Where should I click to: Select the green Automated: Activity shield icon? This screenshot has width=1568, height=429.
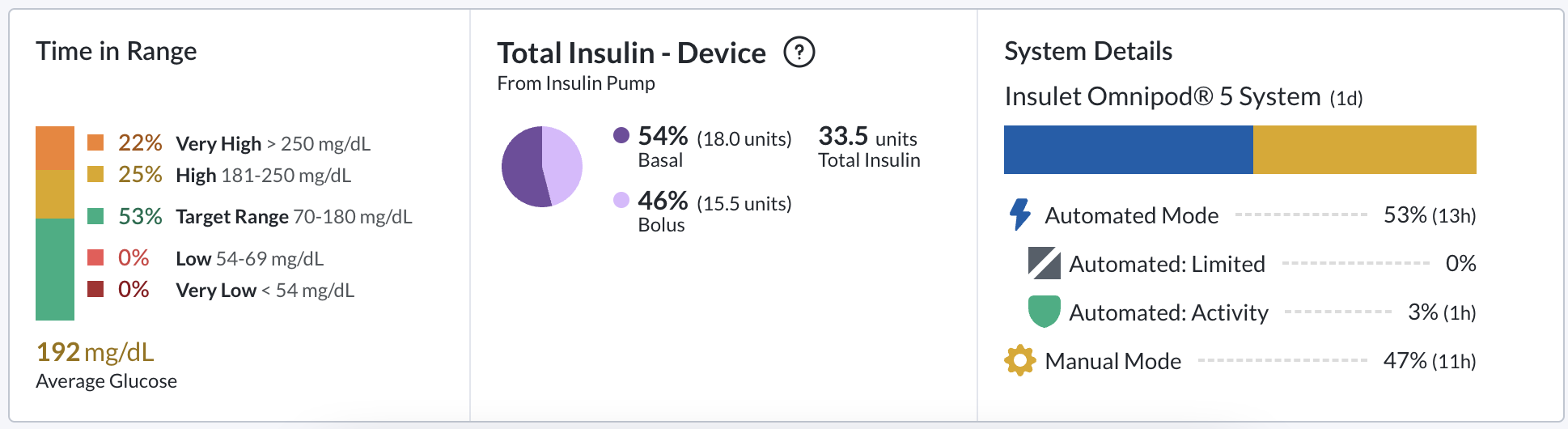point(1044,312)
